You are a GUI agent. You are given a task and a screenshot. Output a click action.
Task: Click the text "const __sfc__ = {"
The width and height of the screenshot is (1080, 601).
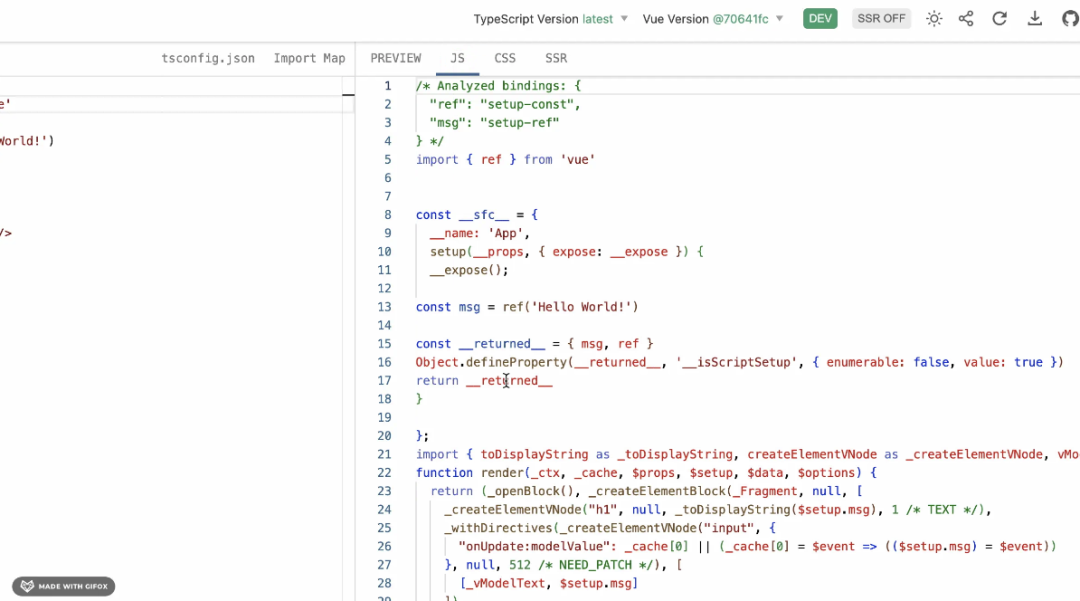(477, 215)
